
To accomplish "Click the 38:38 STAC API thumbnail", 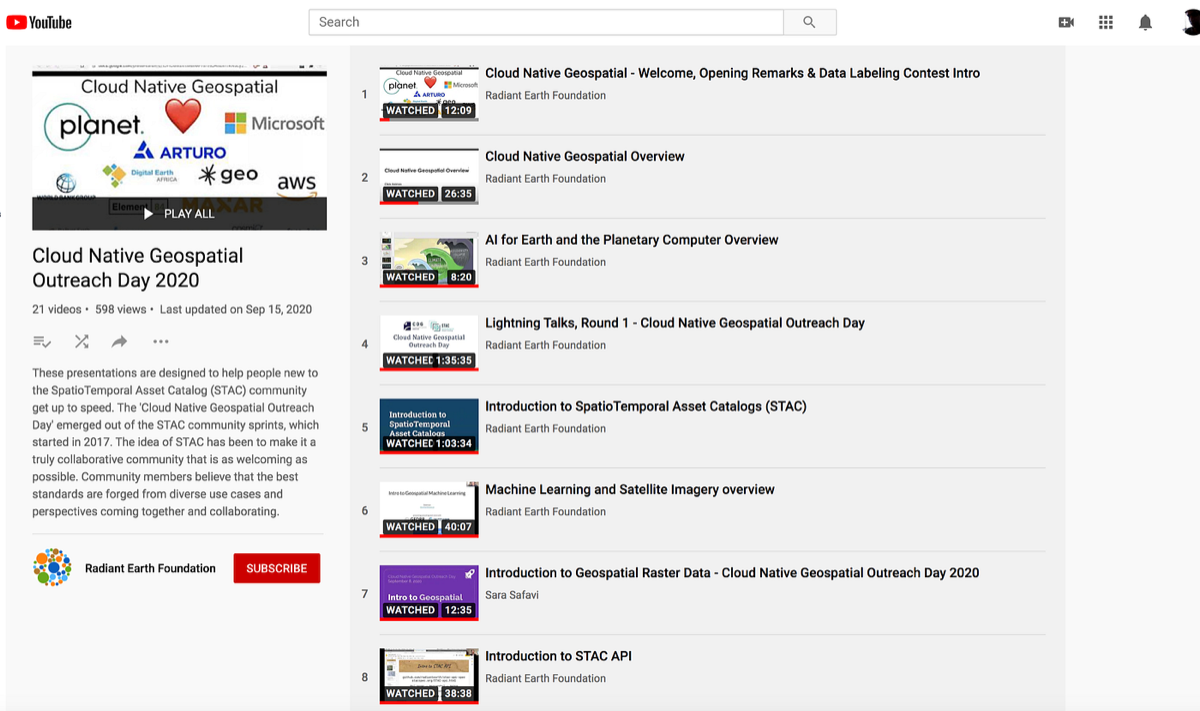I will [429, 677].
